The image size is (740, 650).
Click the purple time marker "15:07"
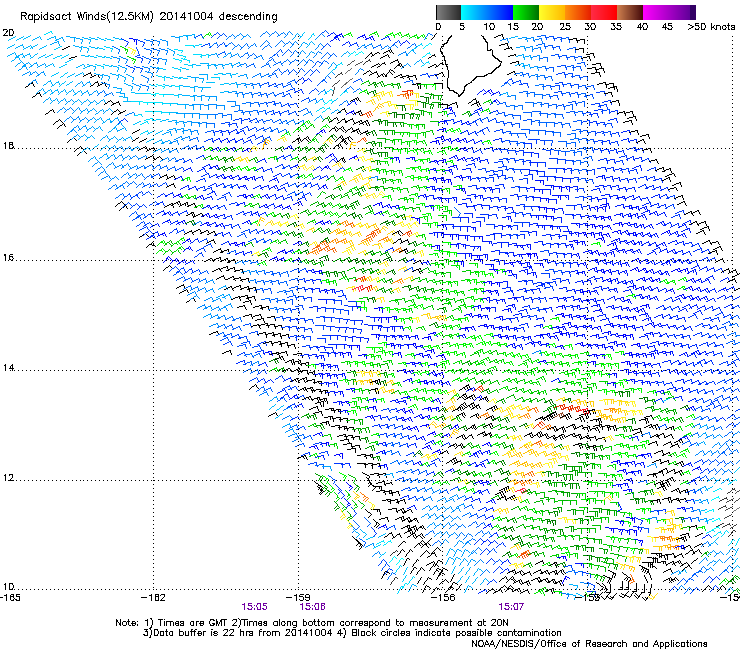coord(511,607)
